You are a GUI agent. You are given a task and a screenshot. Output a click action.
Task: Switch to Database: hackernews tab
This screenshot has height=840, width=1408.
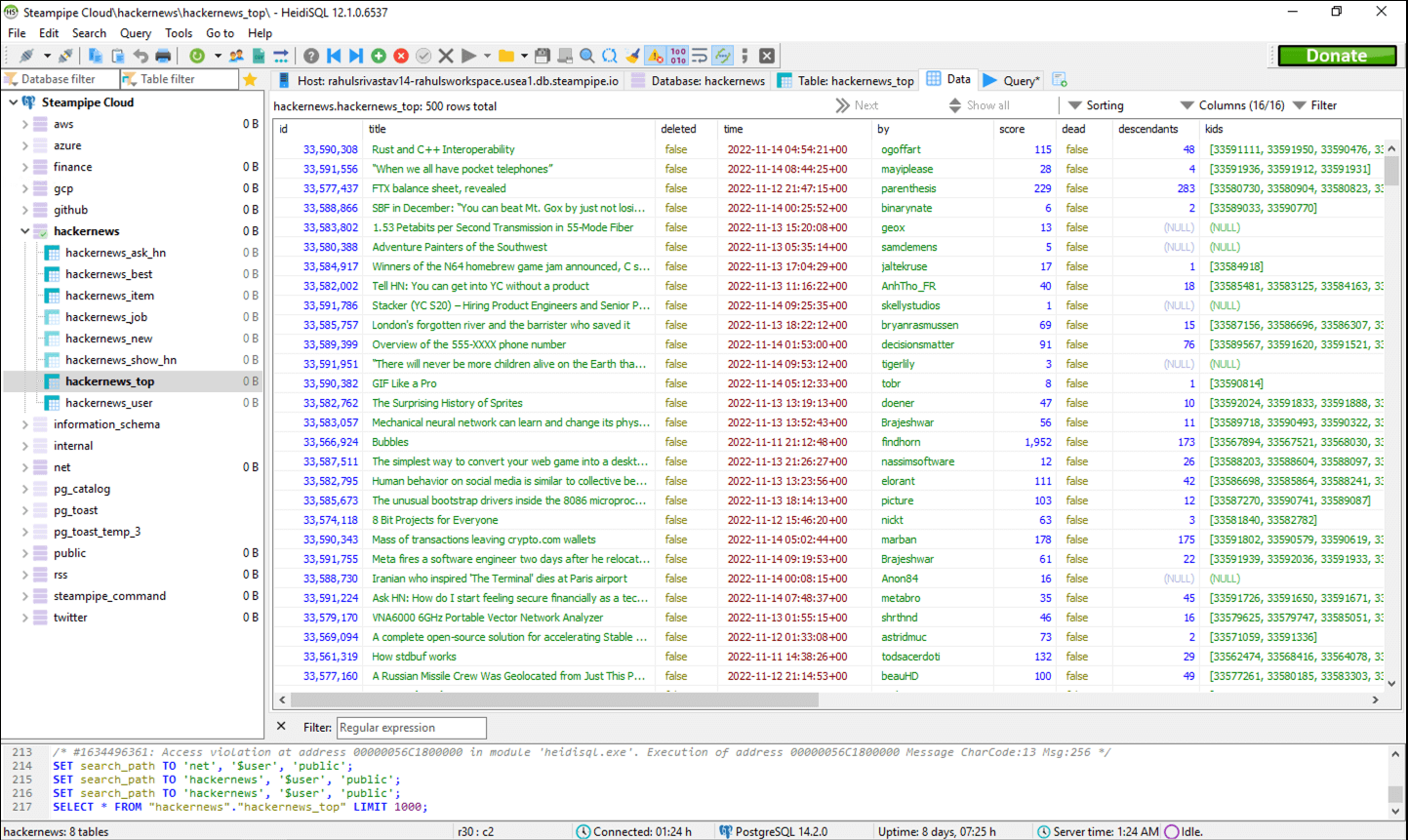(698, 80)
